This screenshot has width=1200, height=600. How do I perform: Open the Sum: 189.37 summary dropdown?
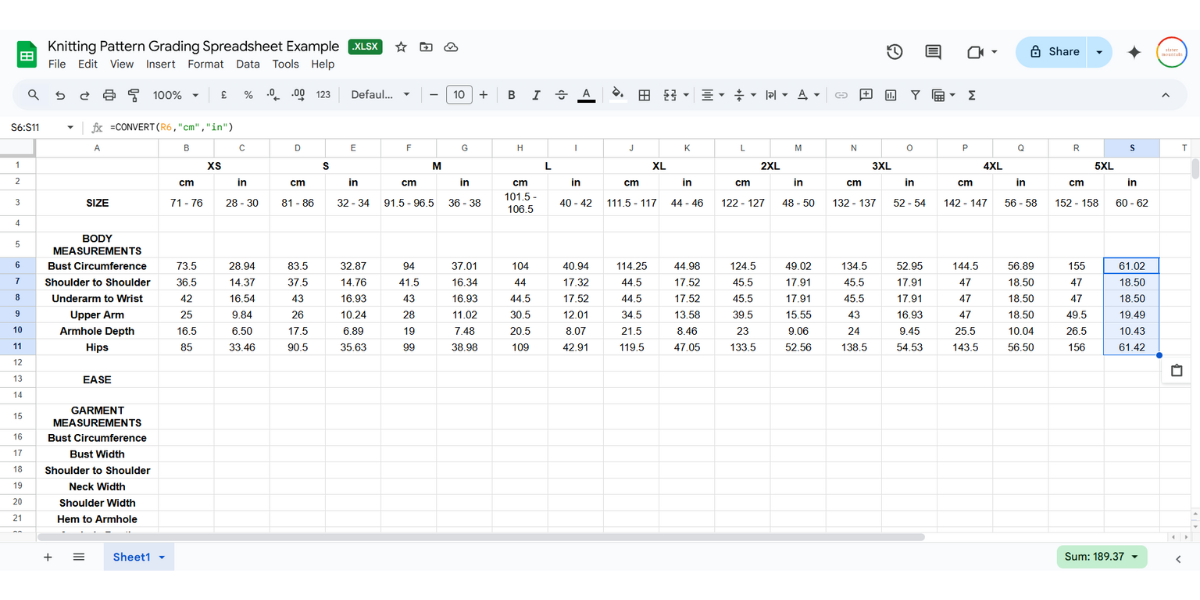pos(1102,557)
